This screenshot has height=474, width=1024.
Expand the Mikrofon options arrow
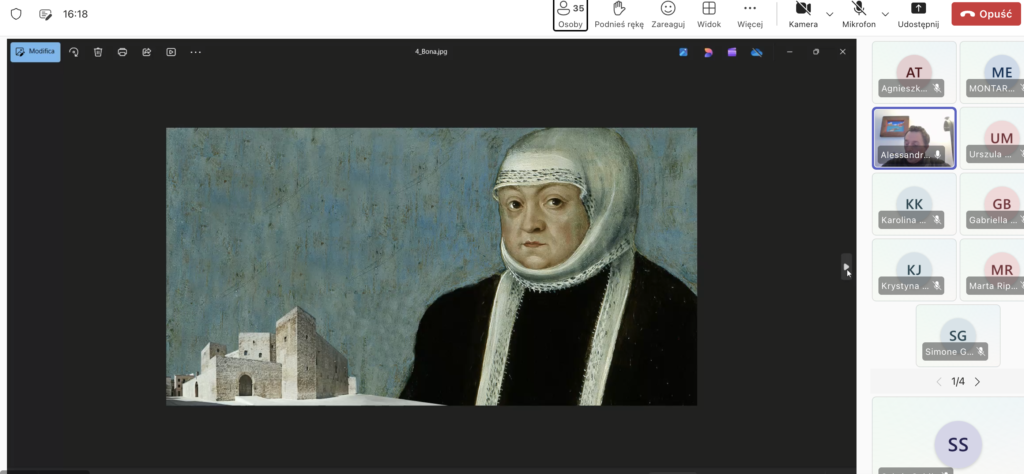pyautogui.click(x=885, y=14)
